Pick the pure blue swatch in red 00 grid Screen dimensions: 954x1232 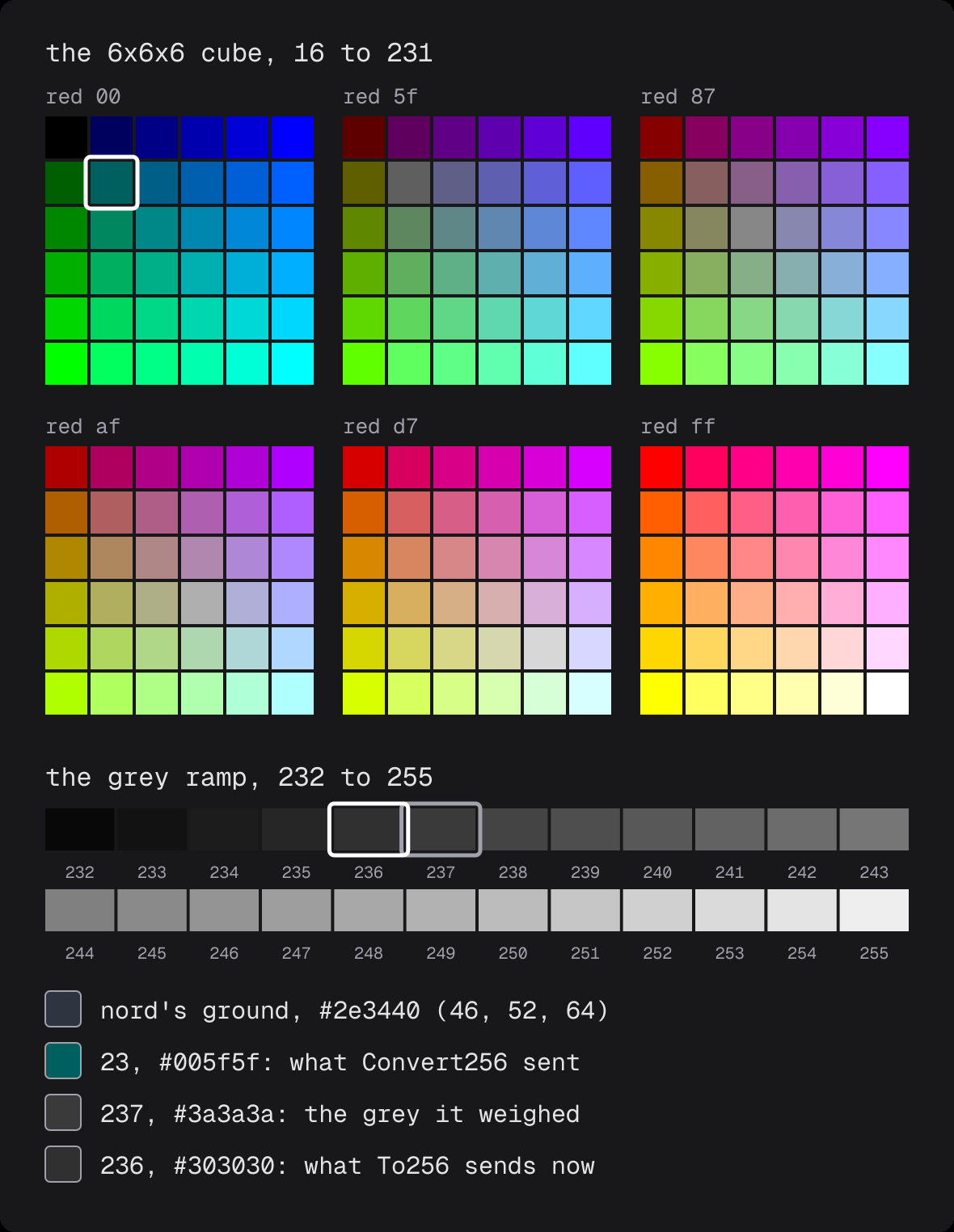tap(293, 137)
